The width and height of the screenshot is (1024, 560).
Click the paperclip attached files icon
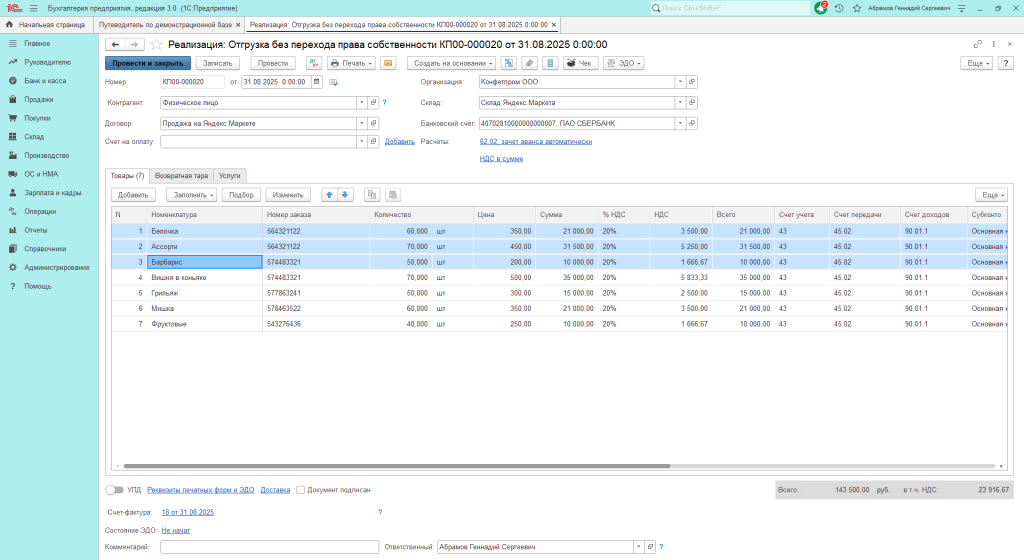pos(529,63)
